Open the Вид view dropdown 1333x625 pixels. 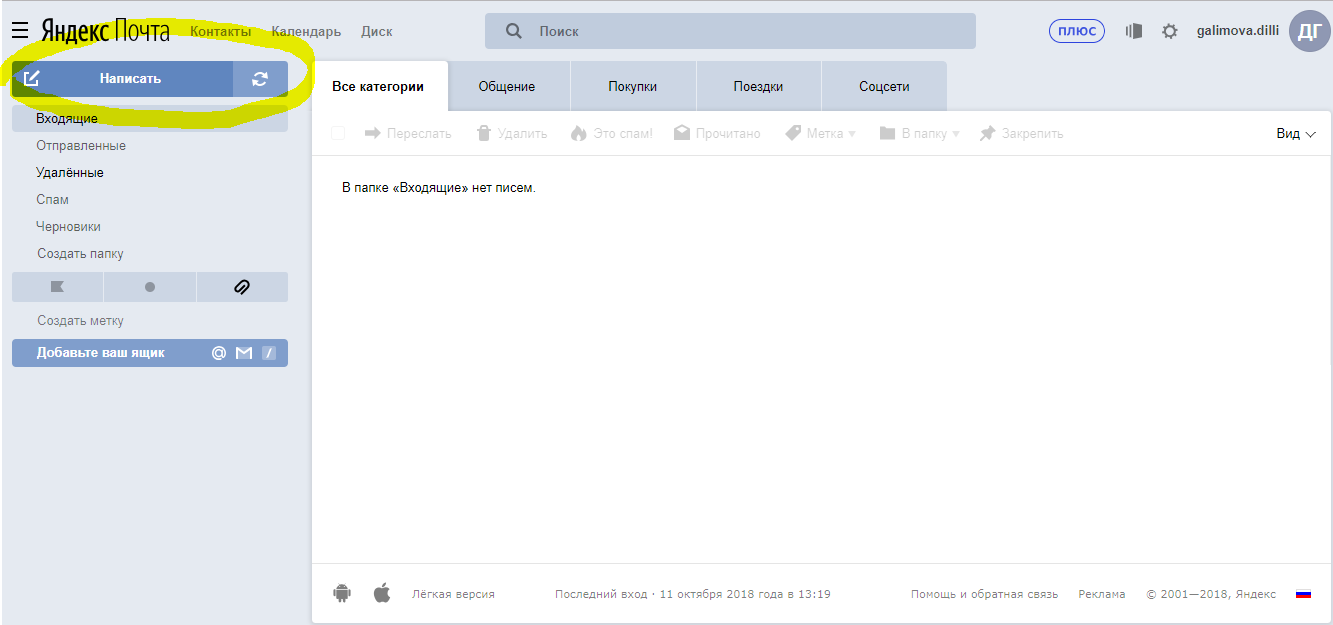point(1296,133)
